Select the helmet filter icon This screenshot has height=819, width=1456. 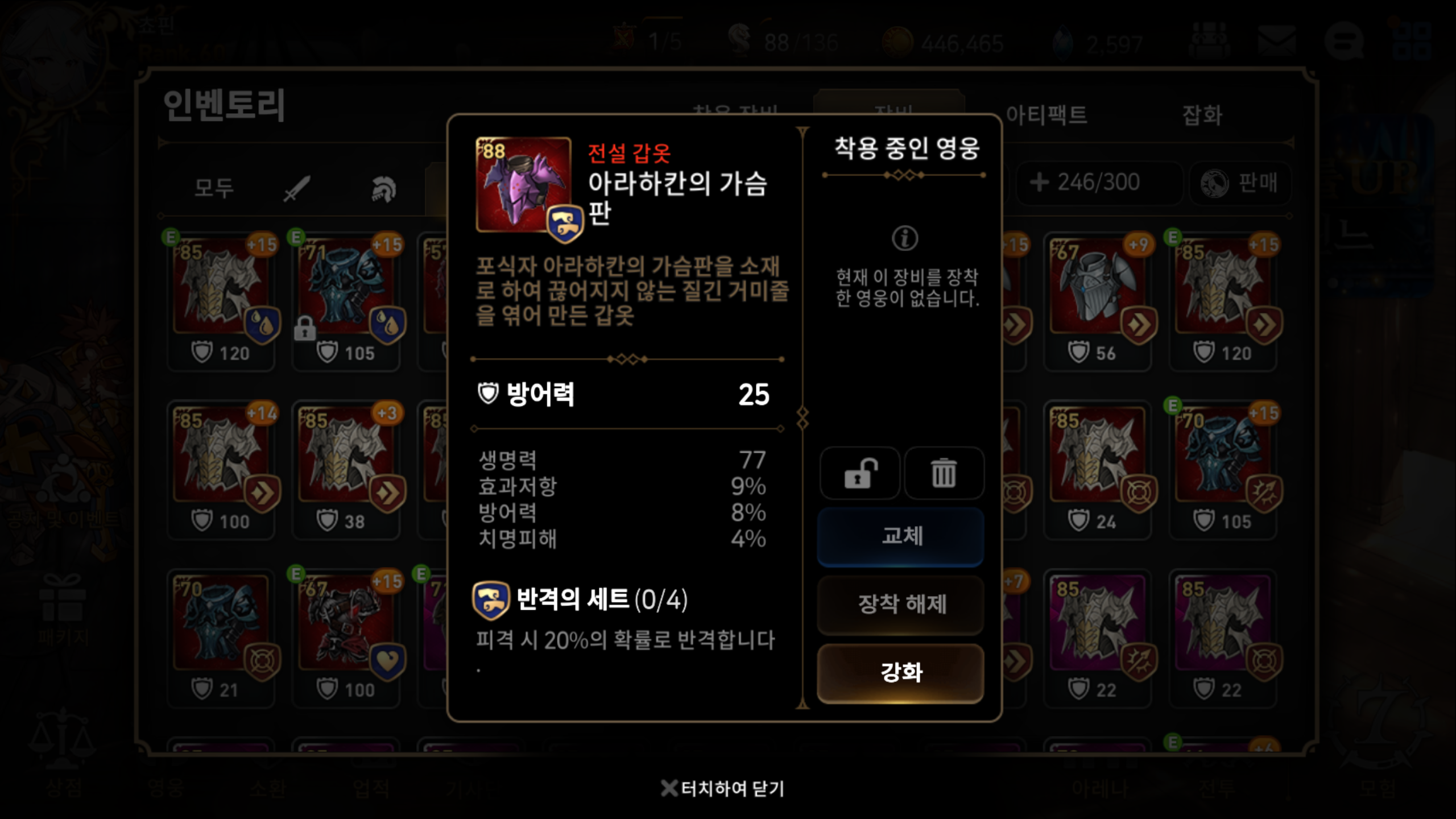click(384, 188)
